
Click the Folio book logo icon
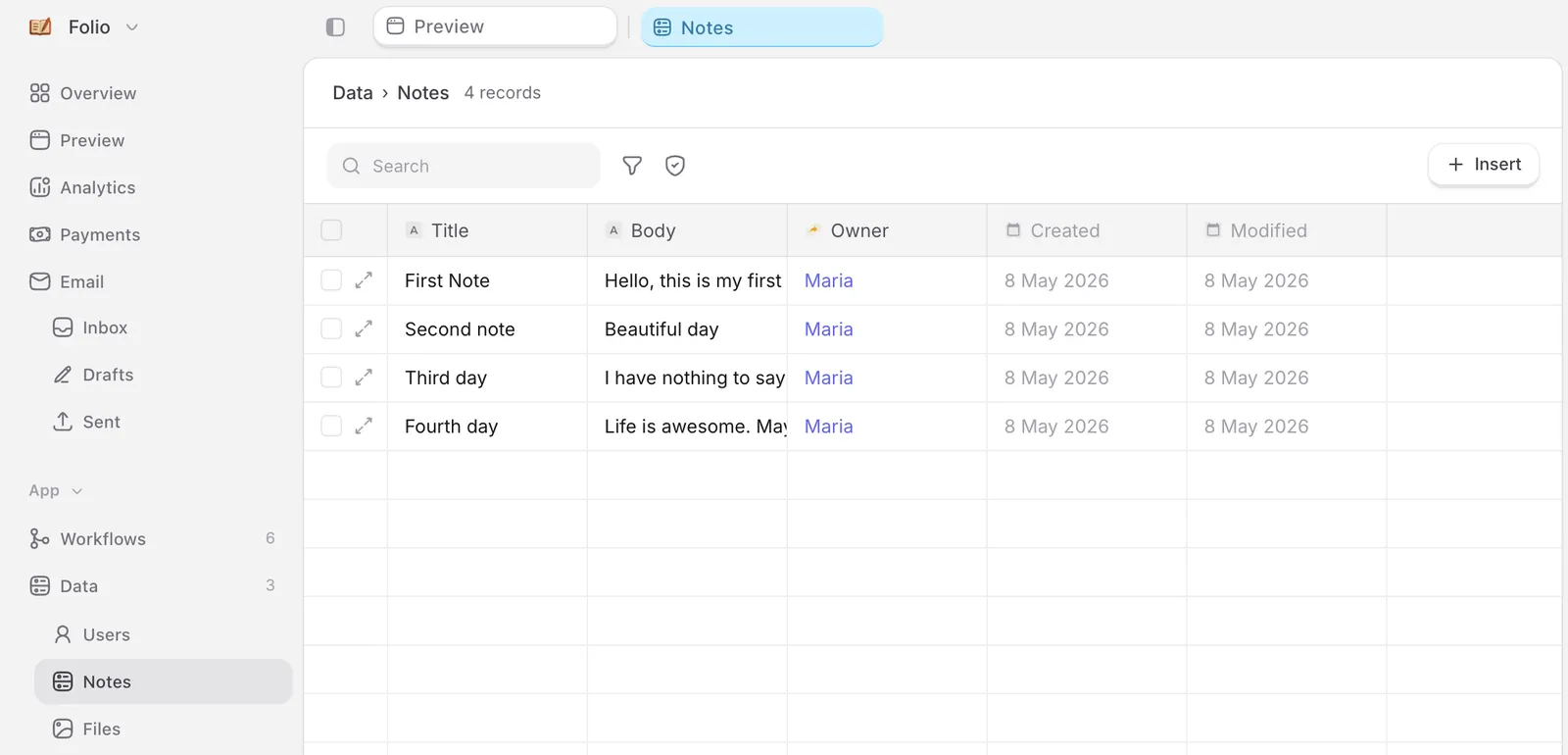(x=40, y=26)
